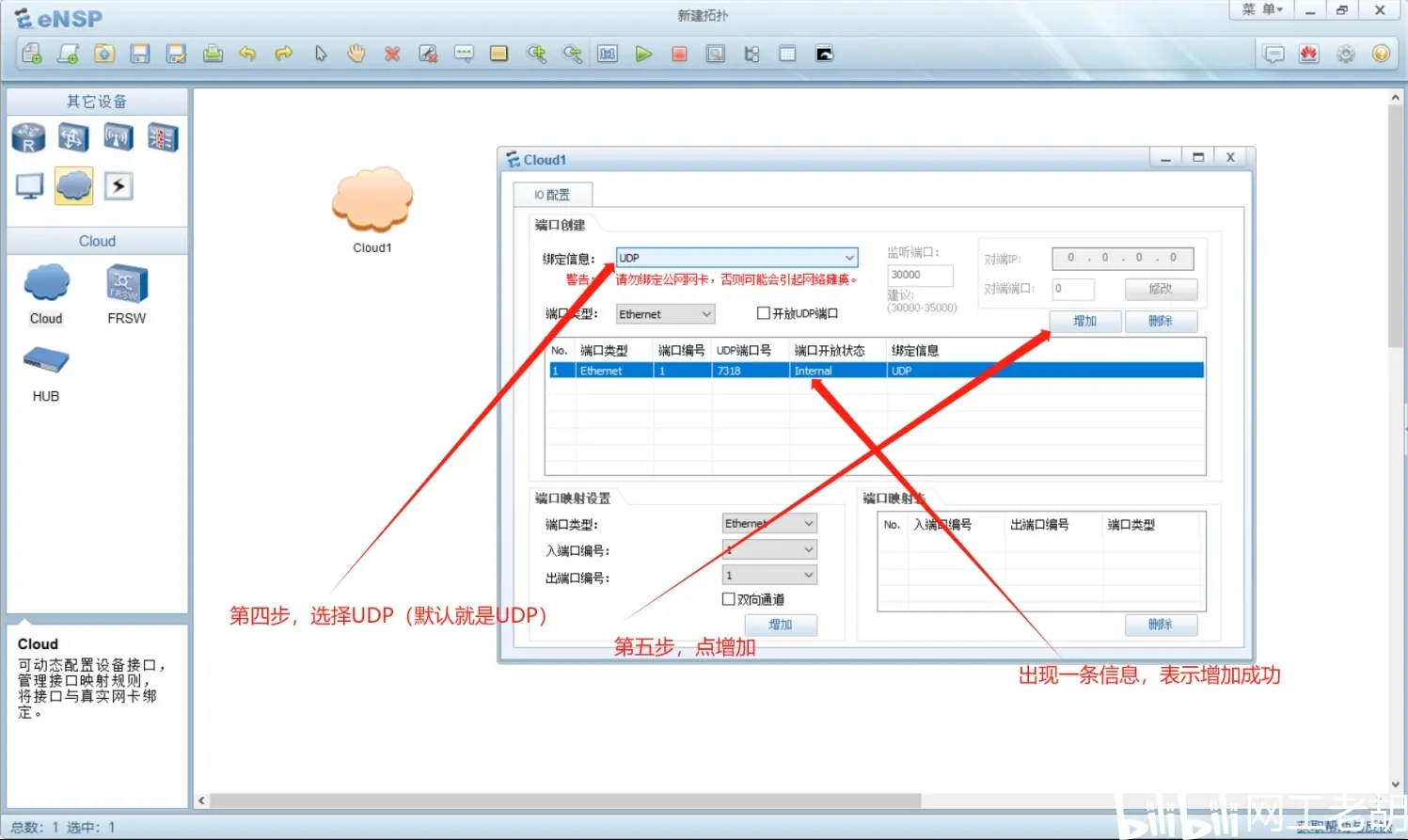This screenshot has height=840, width=1408.
Task: Click the Save topology floppy icon
Action: [x=140, y=54]
